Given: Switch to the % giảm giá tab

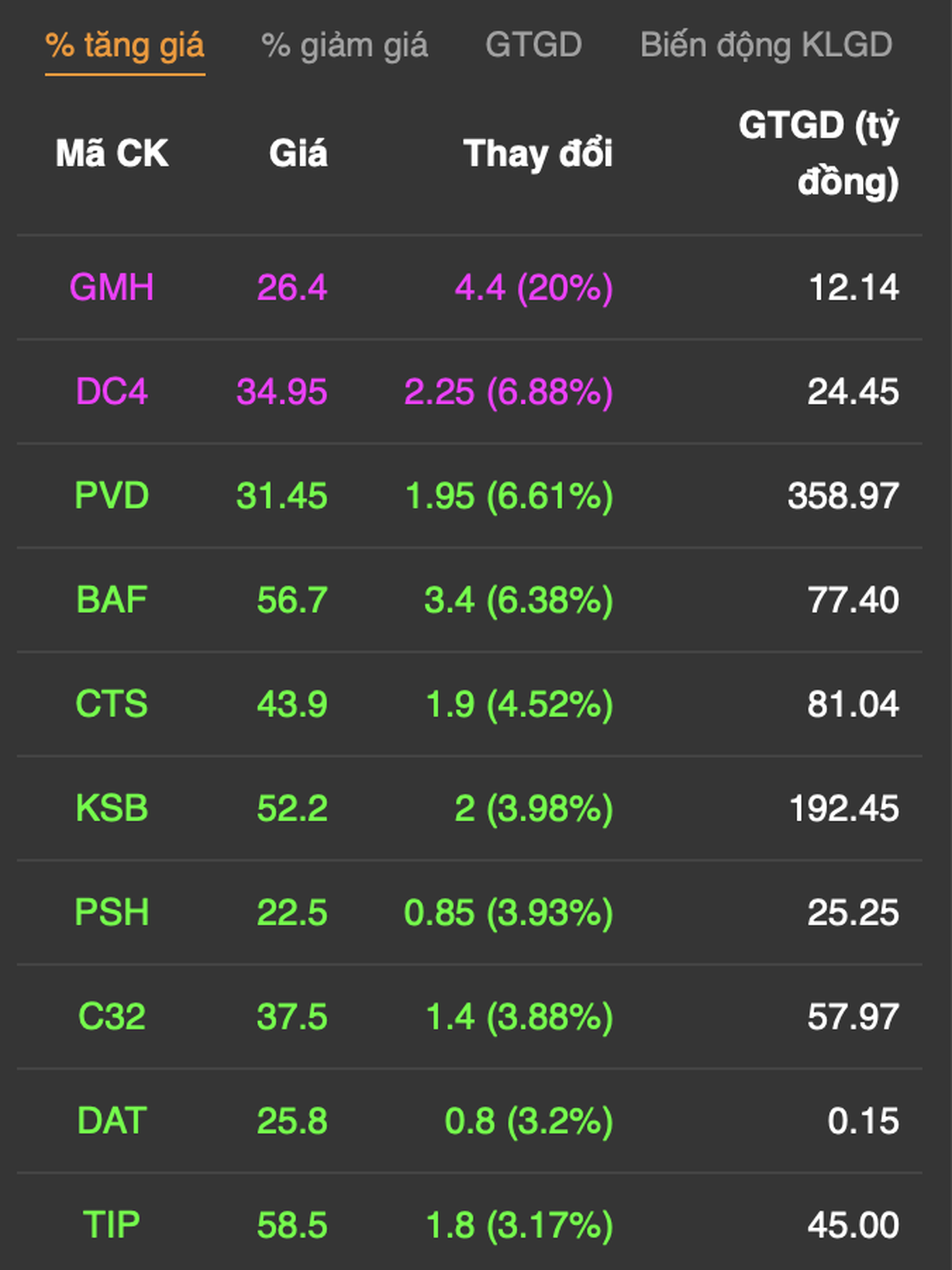Looking at the screenshot, I should [x=345, y=46].
